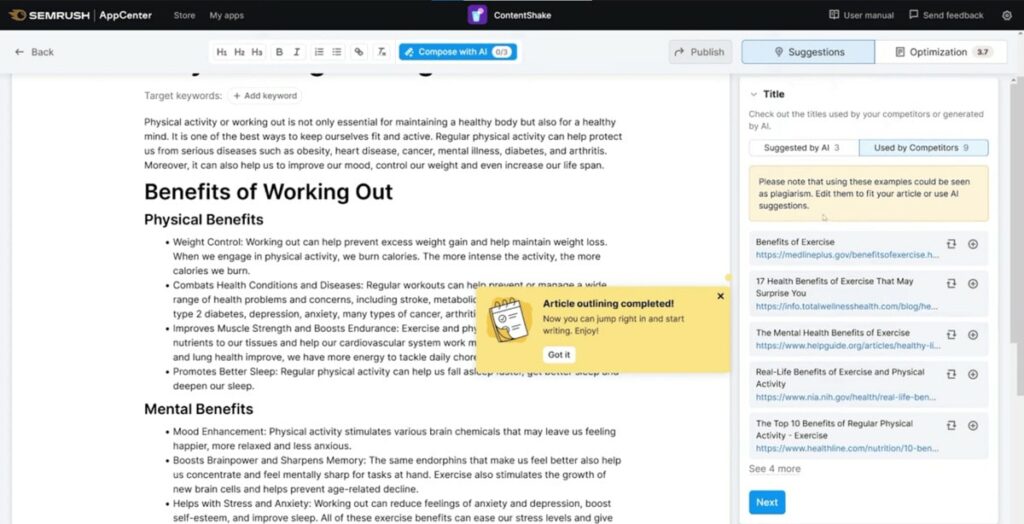Open the healthline.com link
Viewport: 1024px width, 524px height.
coord(847,448)
